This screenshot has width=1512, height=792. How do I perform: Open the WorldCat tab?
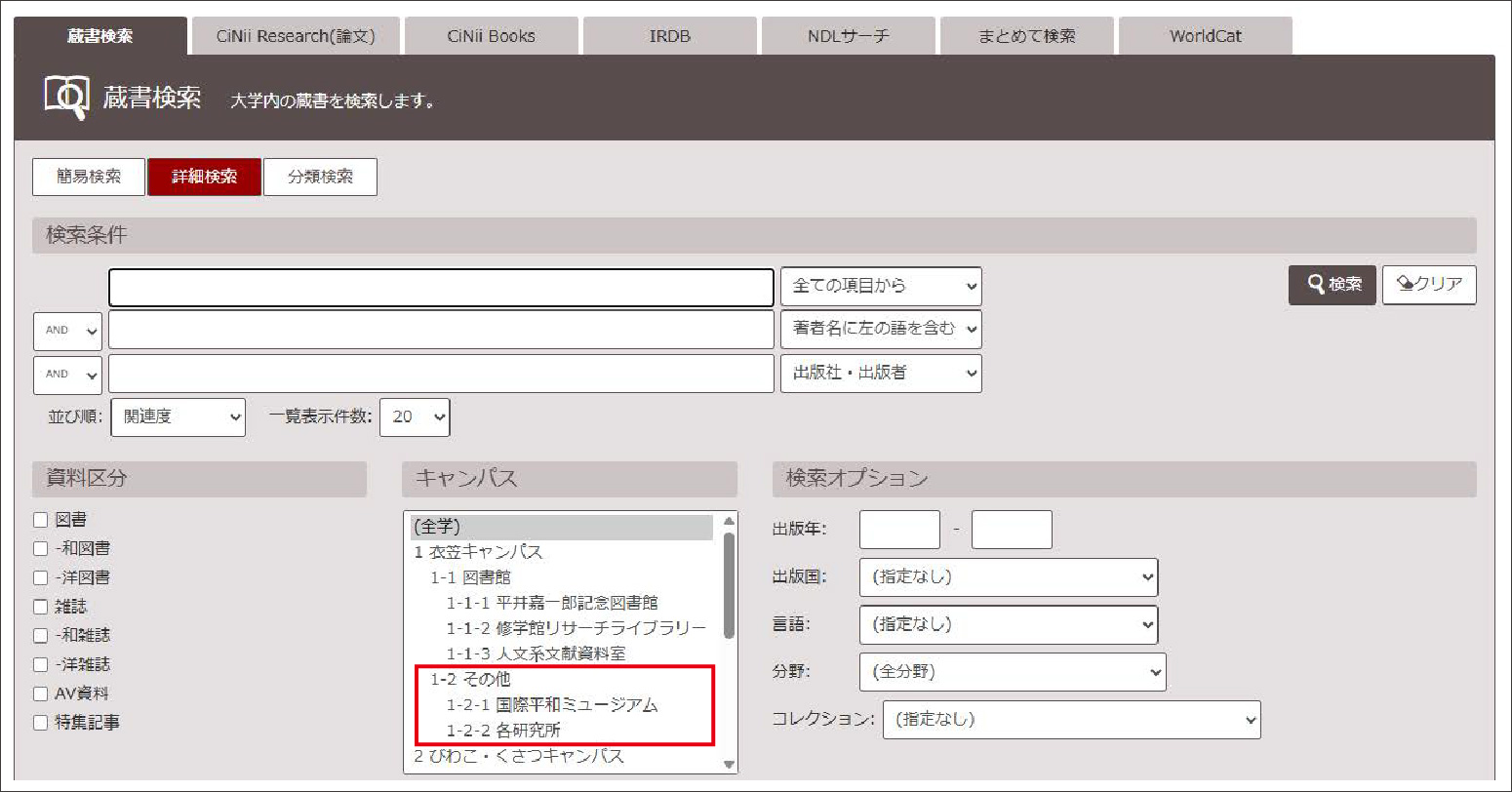pos(1205,36)
